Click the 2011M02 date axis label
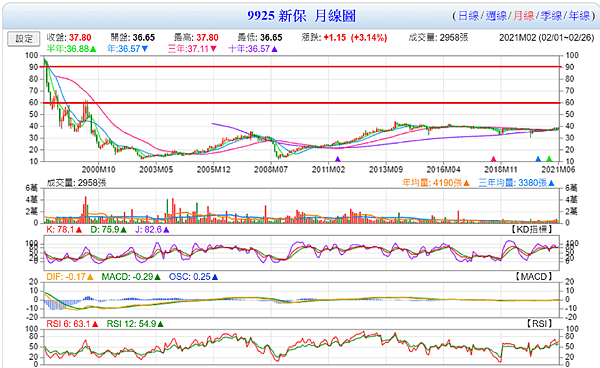The height and width of the screenshot is (368, 600). tap(328, 169)
